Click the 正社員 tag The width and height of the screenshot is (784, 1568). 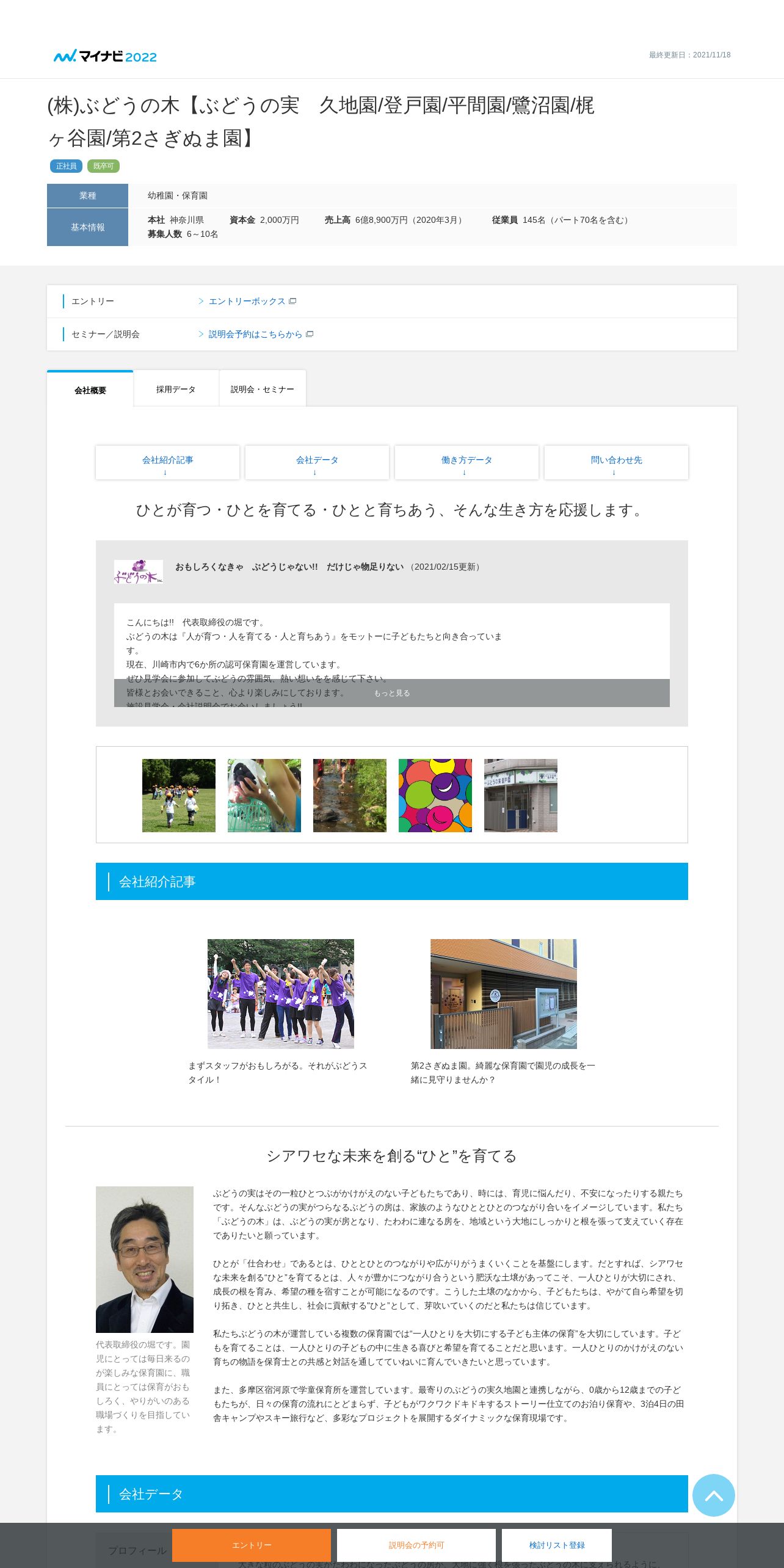pyautogui.click(x=66, y=166)
